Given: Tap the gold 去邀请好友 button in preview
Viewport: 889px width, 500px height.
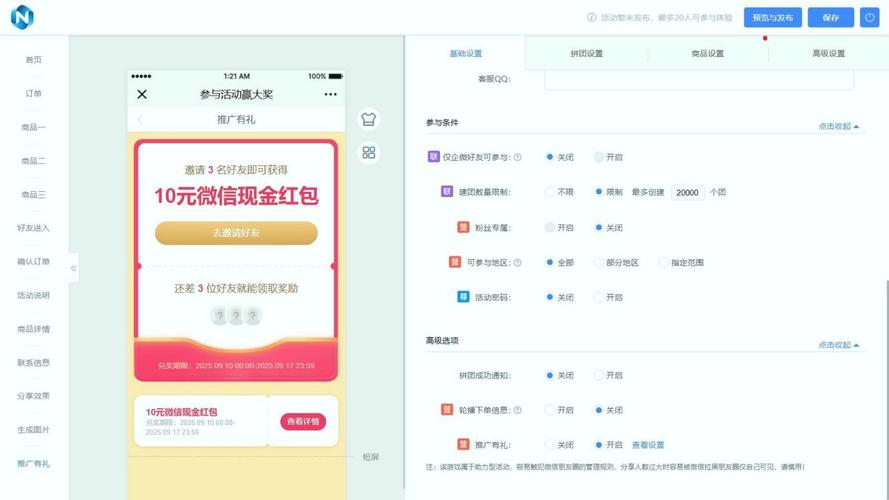Looking at the screenshot, I should tap(236, 233).
